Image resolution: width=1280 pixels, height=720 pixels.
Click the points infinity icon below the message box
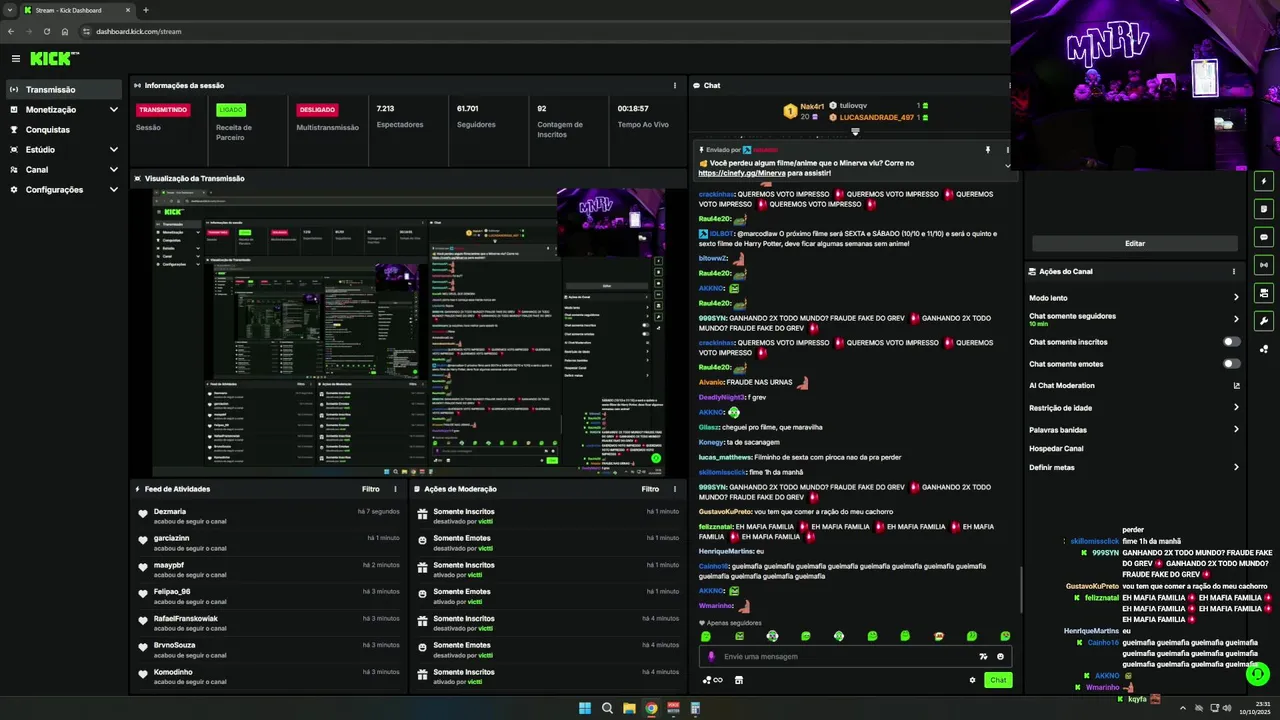point(712,680)
